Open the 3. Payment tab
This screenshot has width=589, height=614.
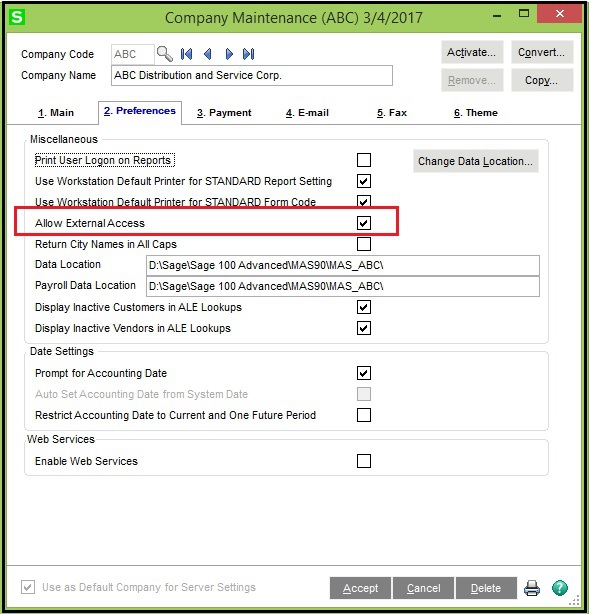(x=224, y=113)
